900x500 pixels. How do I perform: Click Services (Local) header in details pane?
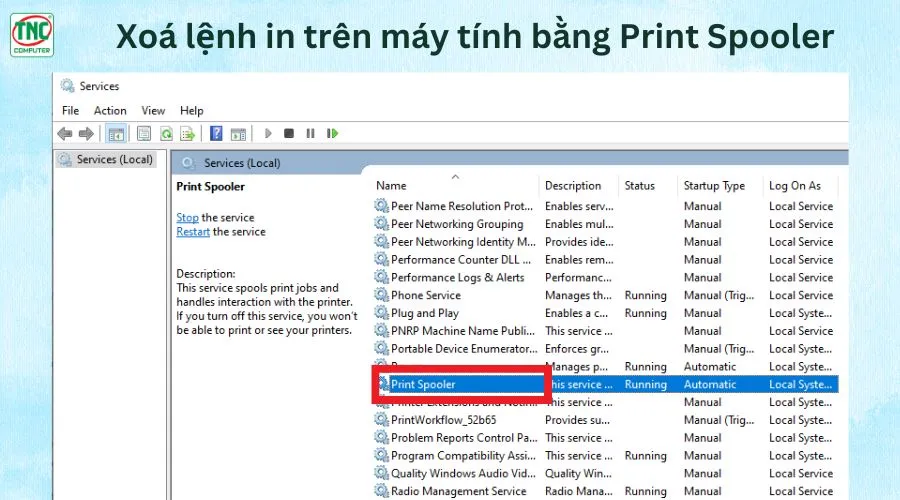[x=242, y=163]
